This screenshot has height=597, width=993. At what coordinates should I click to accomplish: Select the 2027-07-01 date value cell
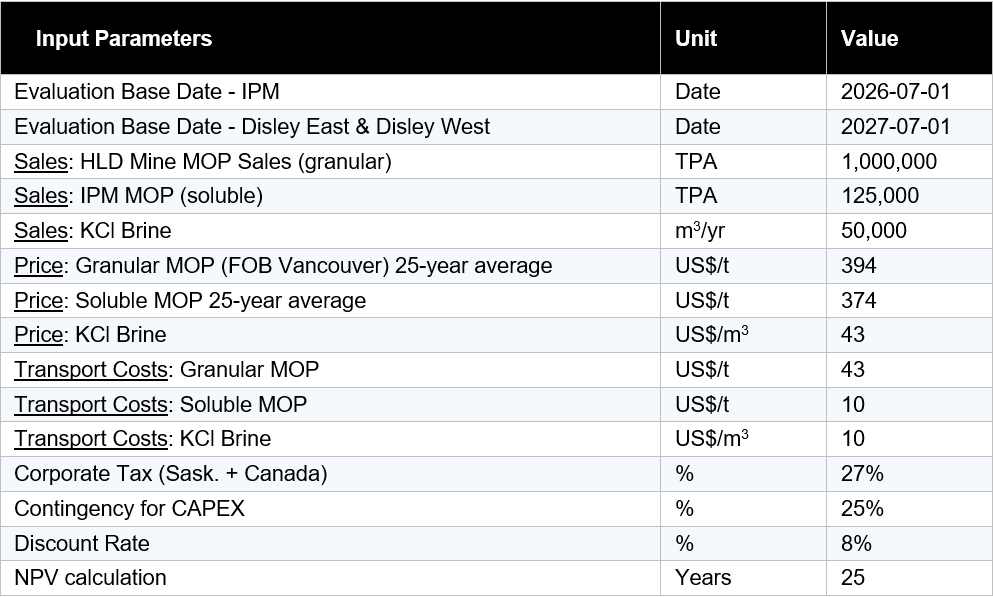pyautogui.click(x=895, y=127)
